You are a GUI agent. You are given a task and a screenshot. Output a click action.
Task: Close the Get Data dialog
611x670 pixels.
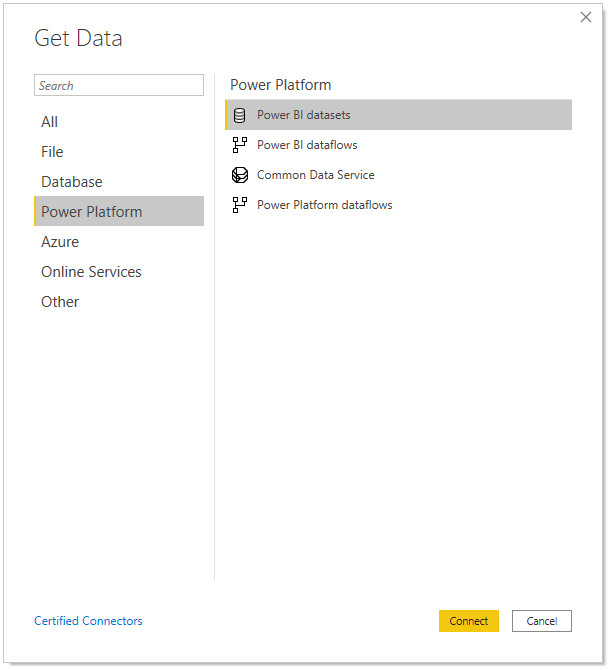tap(586, 17)
